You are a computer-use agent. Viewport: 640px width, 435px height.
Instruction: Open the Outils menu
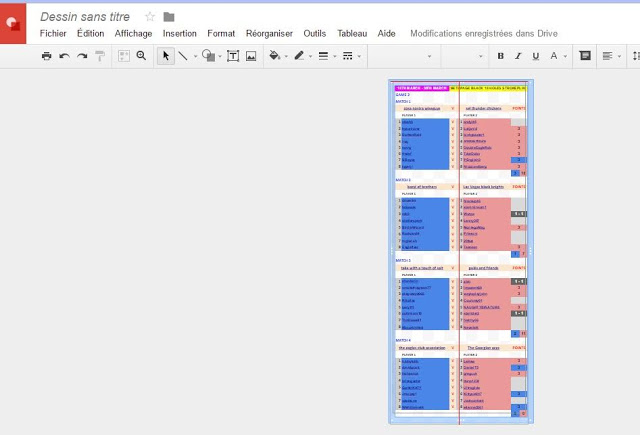click(x=315, y=33)
